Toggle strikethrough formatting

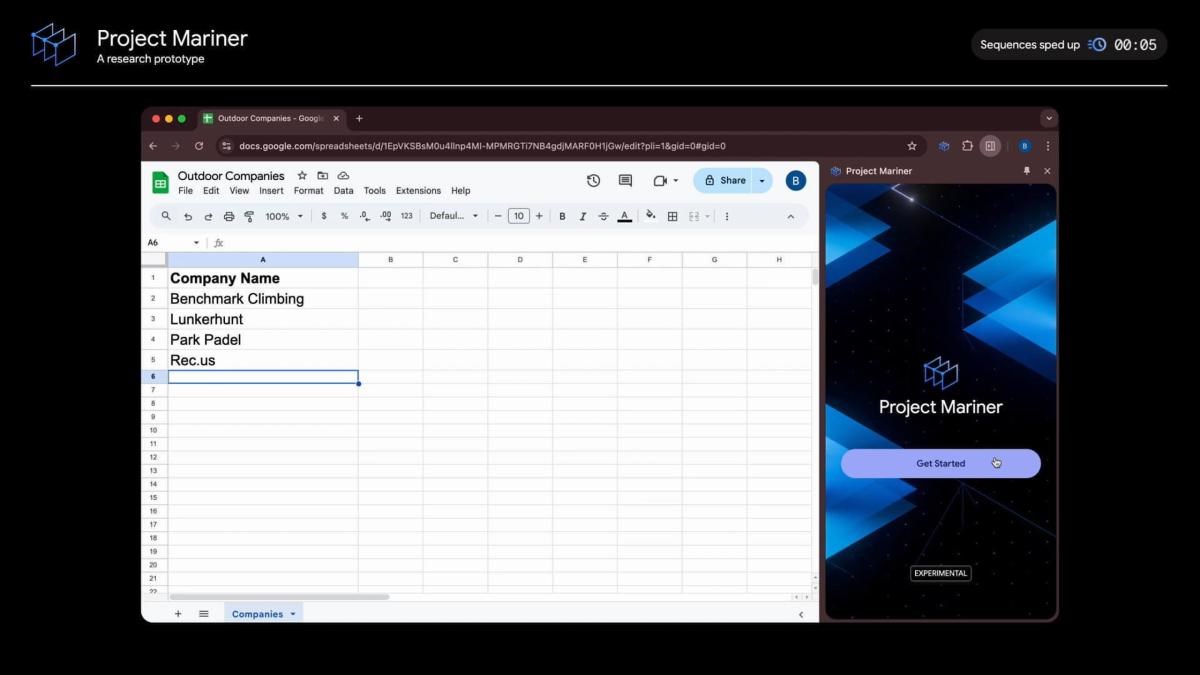pyautogui.click(x=603, y=216)
